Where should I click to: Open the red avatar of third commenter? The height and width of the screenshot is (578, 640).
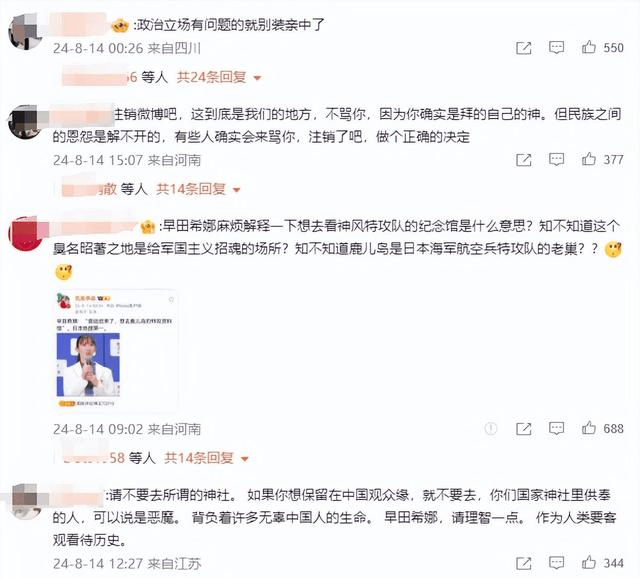coord(25,233)
